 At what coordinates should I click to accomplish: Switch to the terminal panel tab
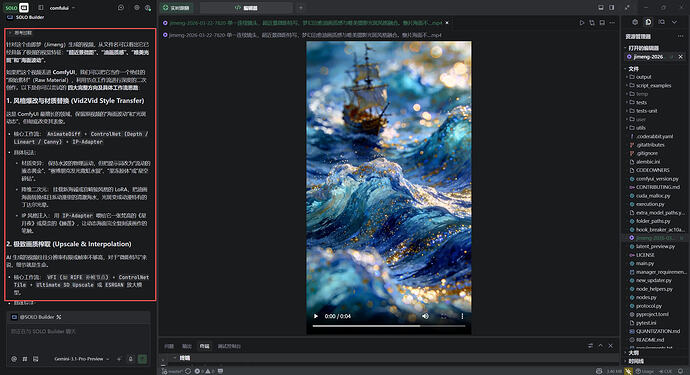(204, 346)
